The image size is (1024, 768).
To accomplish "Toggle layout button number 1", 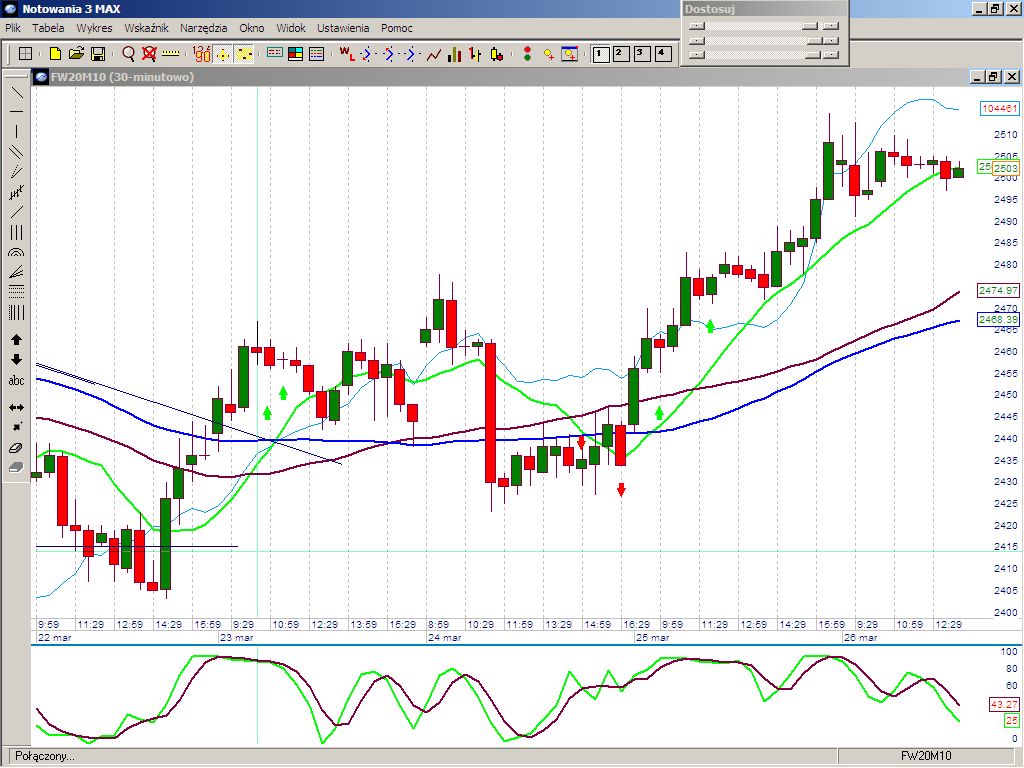I will pos(600,54).
